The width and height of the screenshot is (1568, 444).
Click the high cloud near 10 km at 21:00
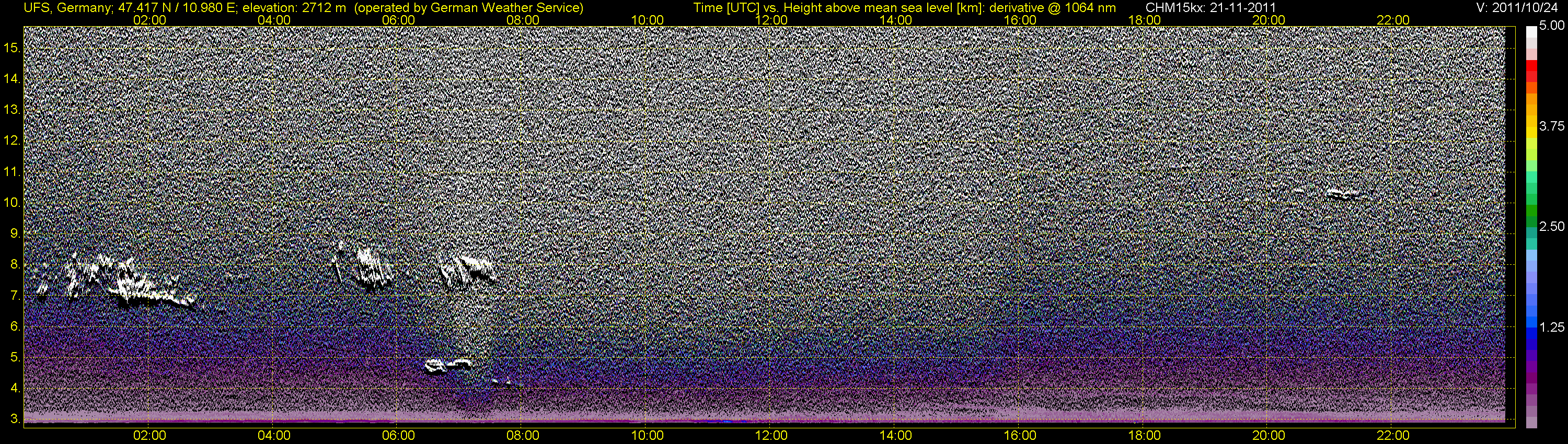coord(1342,194)
